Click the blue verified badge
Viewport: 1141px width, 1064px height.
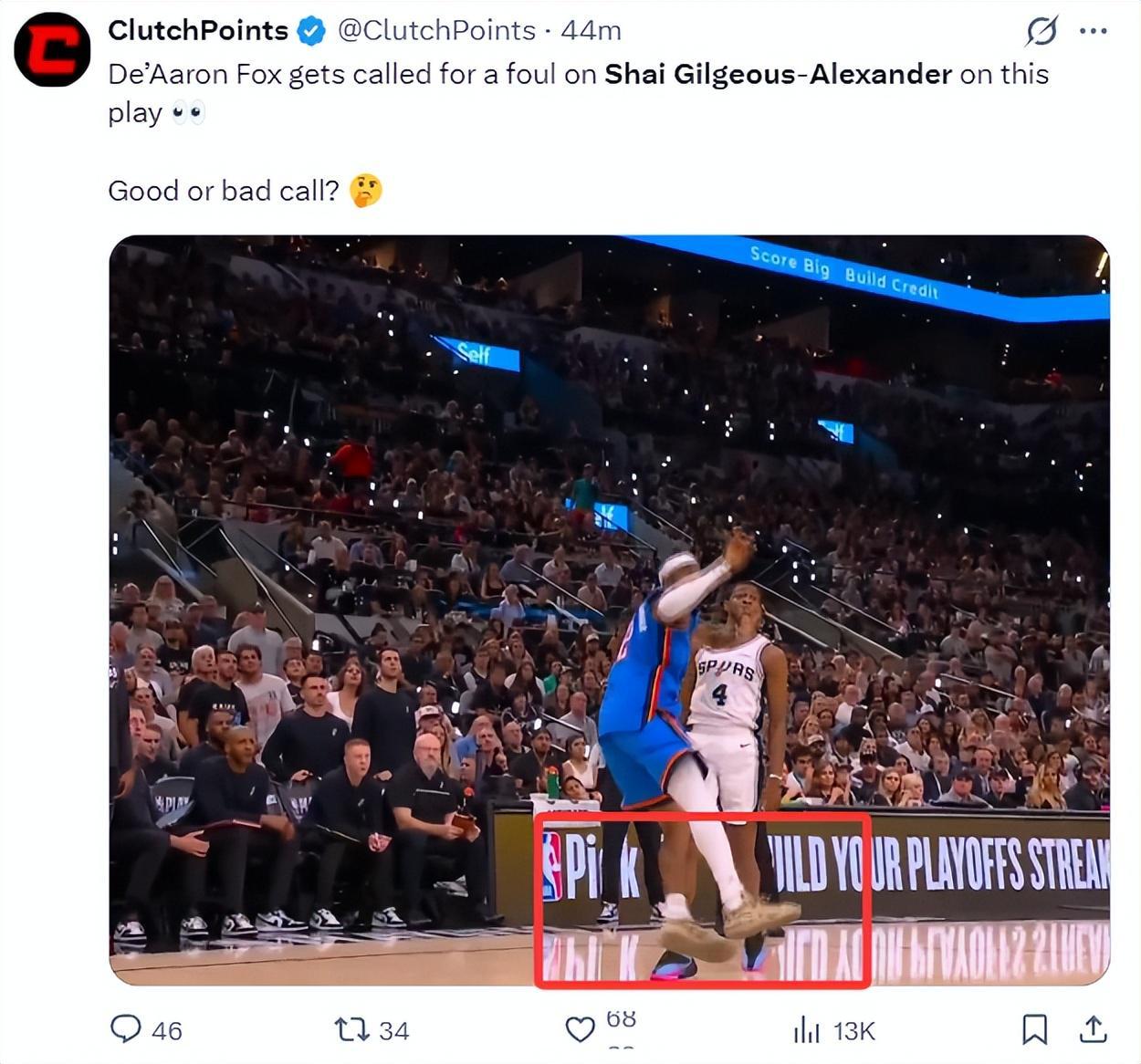click(x=312, y=31)
